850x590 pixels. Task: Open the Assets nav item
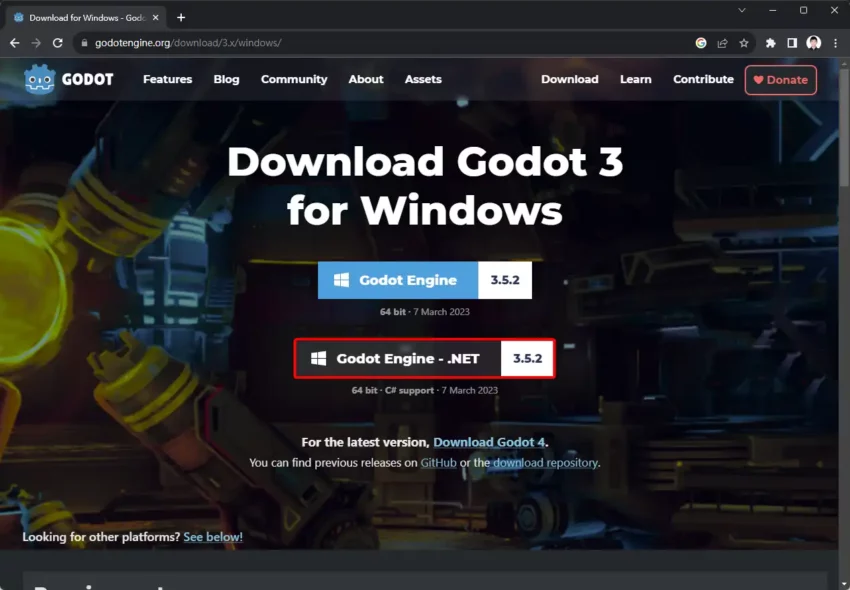point(423,79)
